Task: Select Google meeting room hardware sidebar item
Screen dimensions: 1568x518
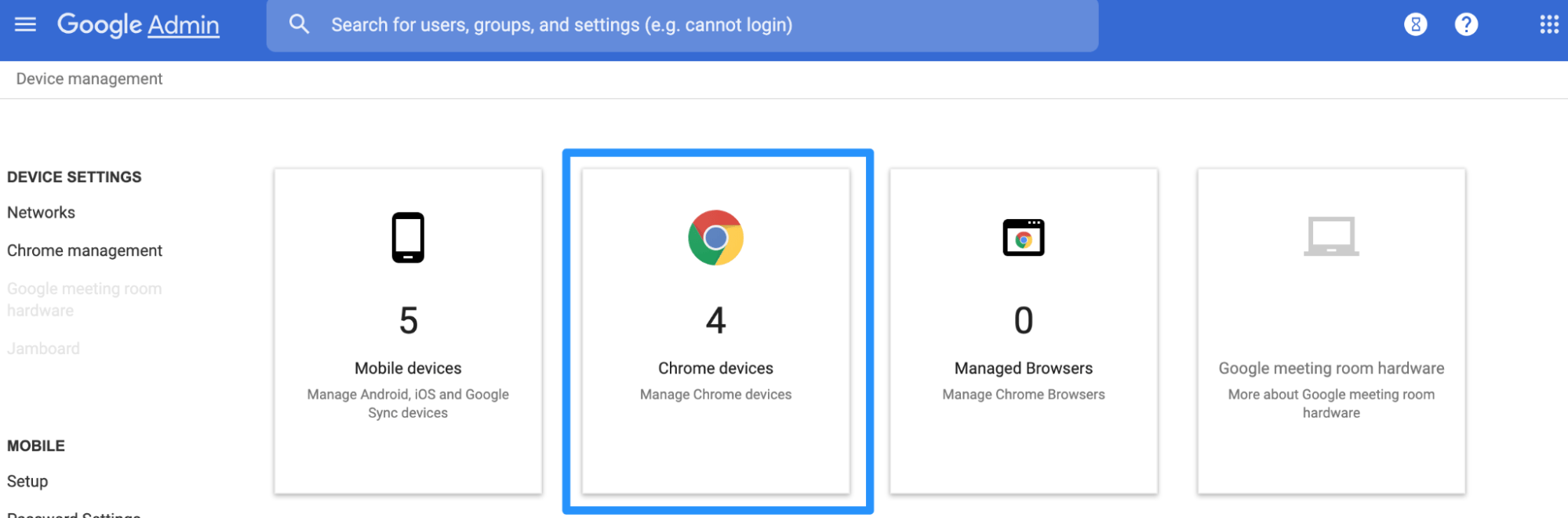Action: [x=85, y=300]
